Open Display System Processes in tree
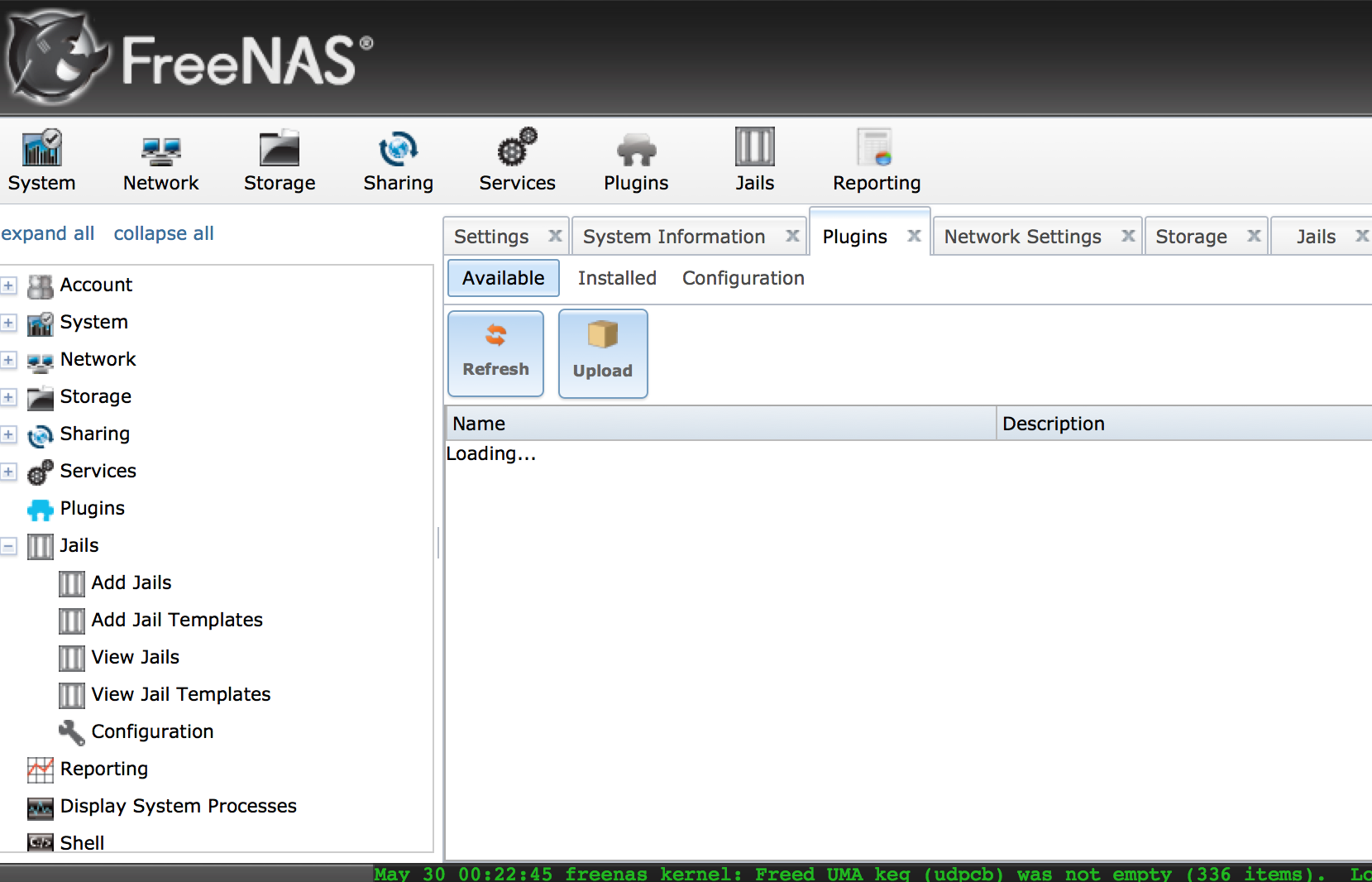Screen dimensions: 1372x882 (179, 806)
